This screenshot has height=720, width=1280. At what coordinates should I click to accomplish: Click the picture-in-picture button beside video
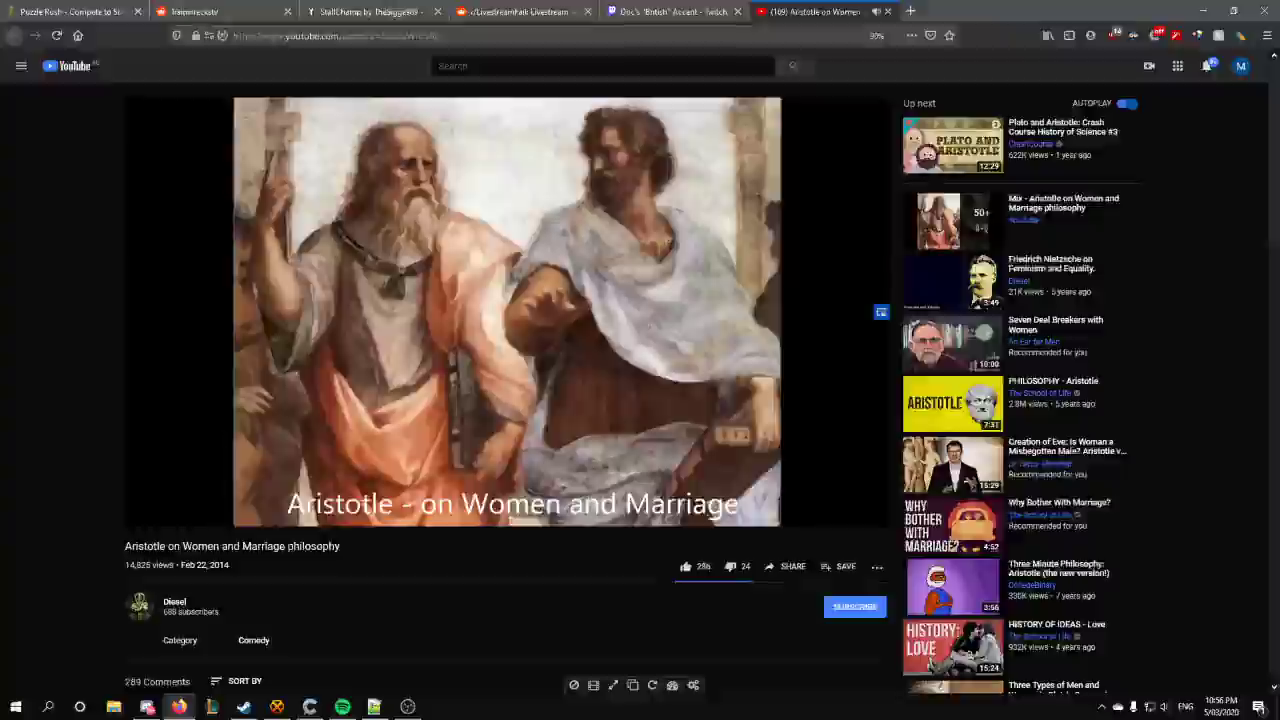pyautogui.click(x=881, y=313)
